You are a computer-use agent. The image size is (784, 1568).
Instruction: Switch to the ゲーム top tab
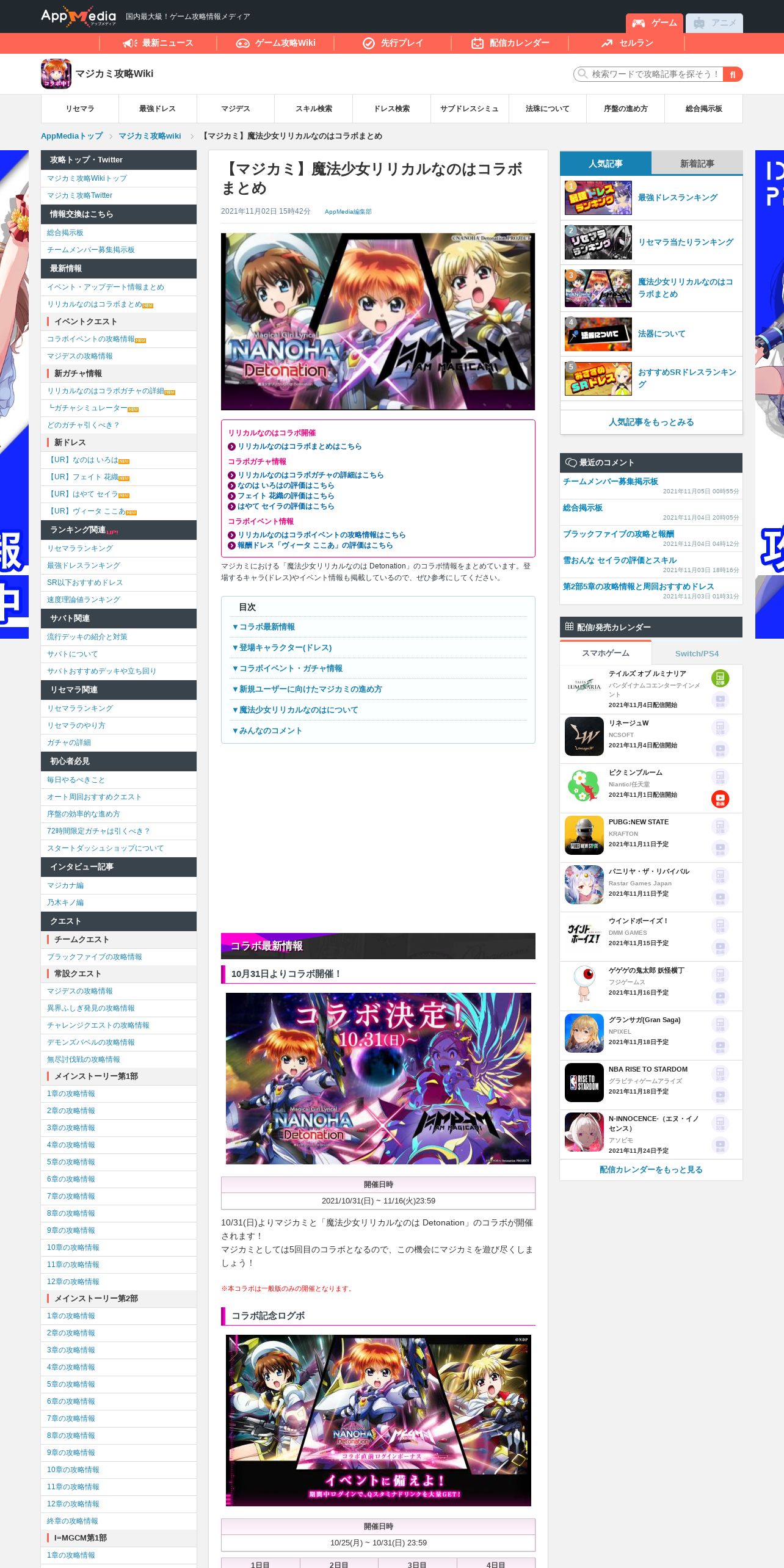(654, 23)
